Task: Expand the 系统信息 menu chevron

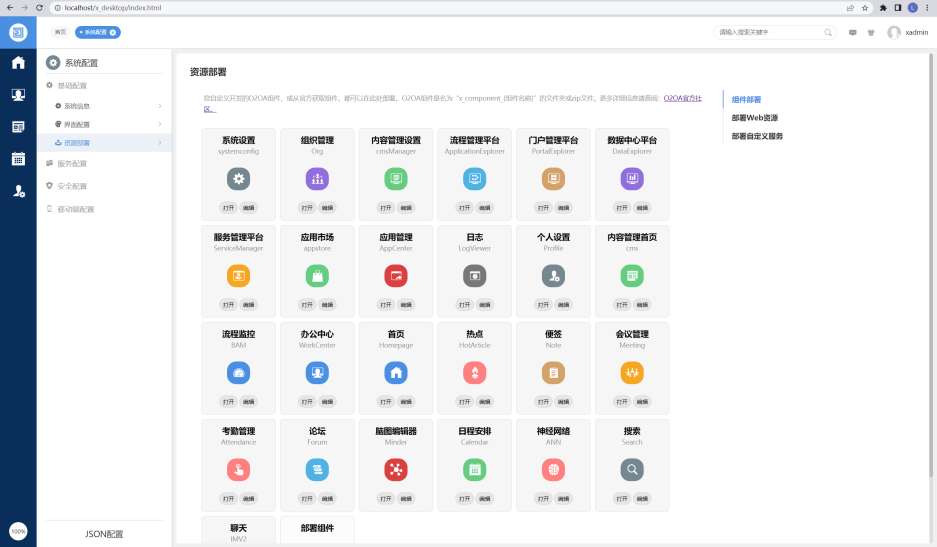Action: point(160,105)
